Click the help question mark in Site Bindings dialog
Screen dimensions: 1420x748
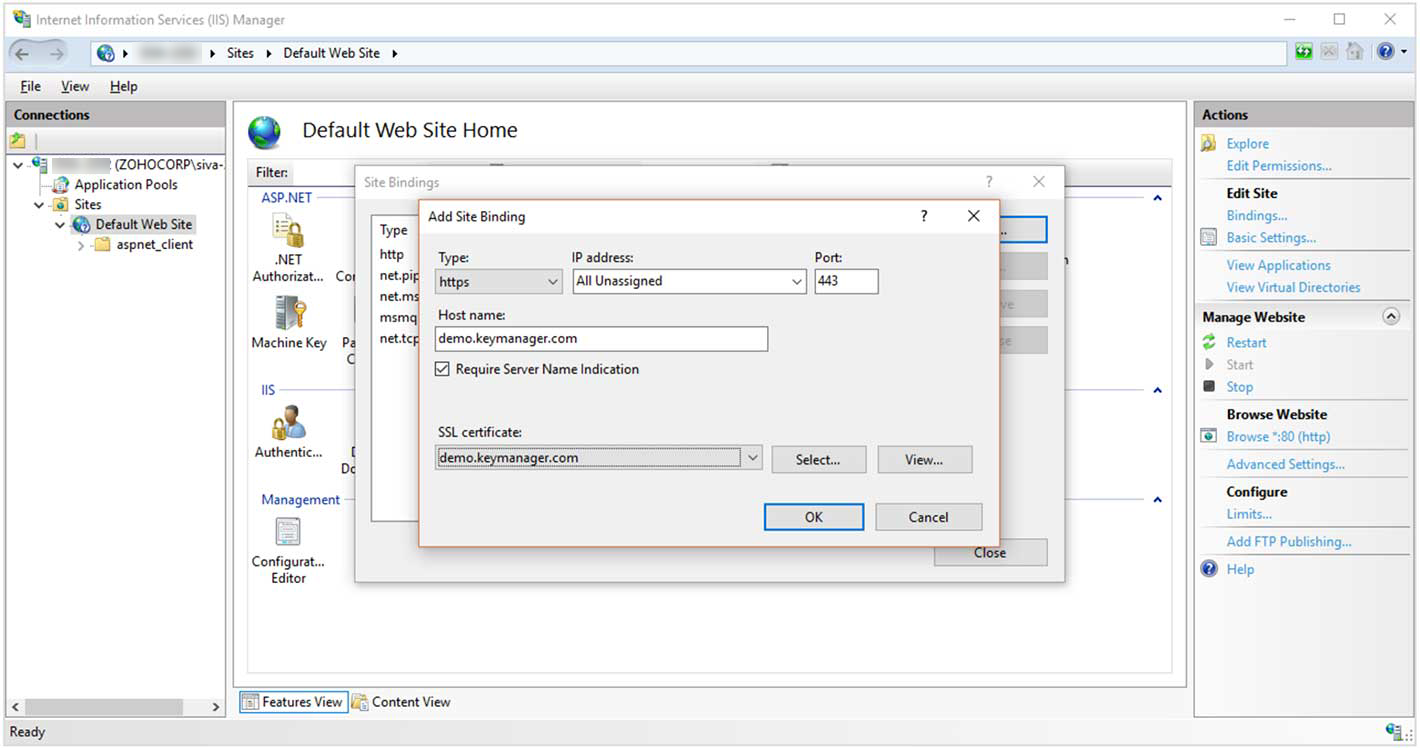coord(989,182)
